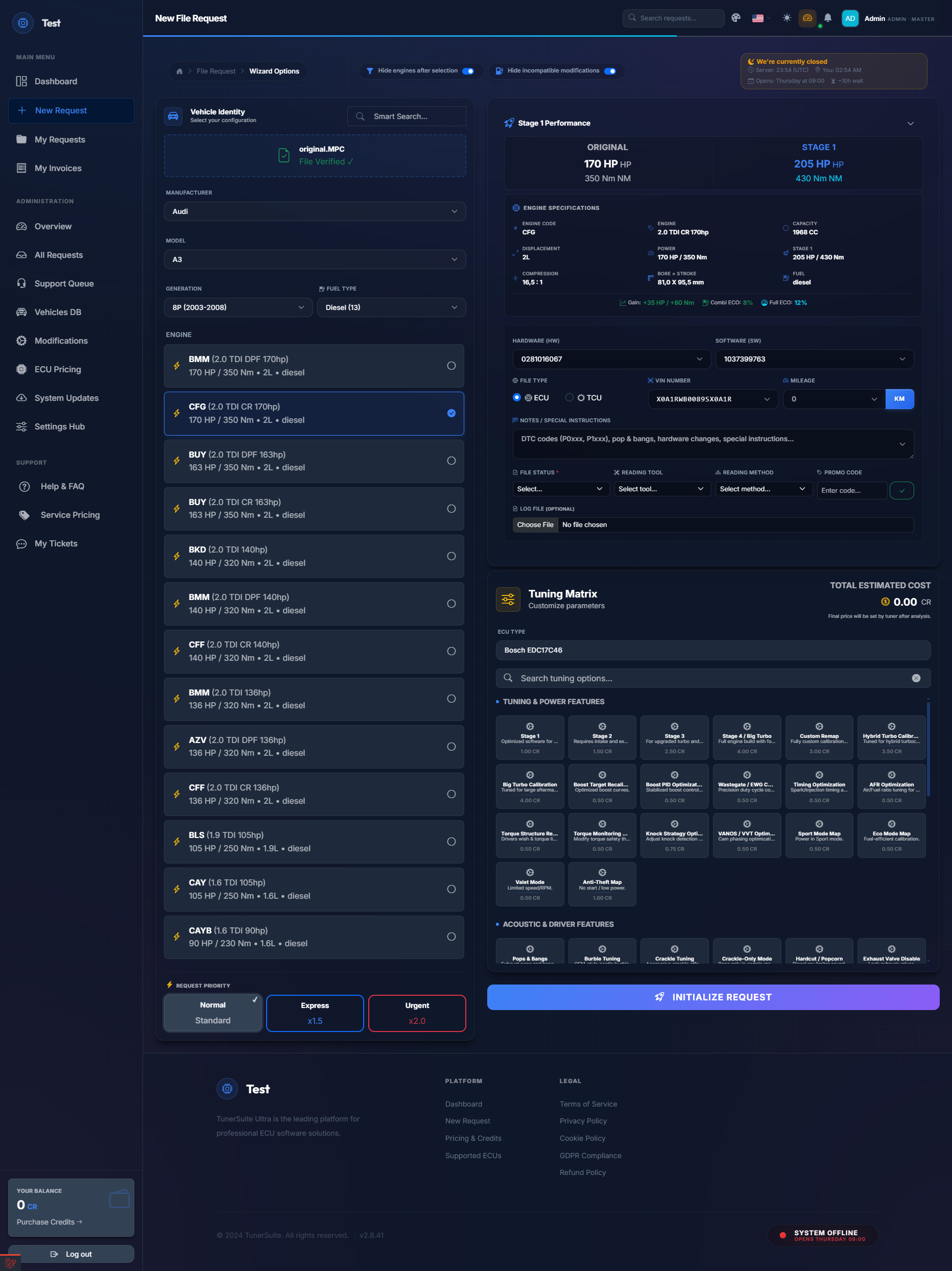Click Choose File for log file

pos(535,524)
